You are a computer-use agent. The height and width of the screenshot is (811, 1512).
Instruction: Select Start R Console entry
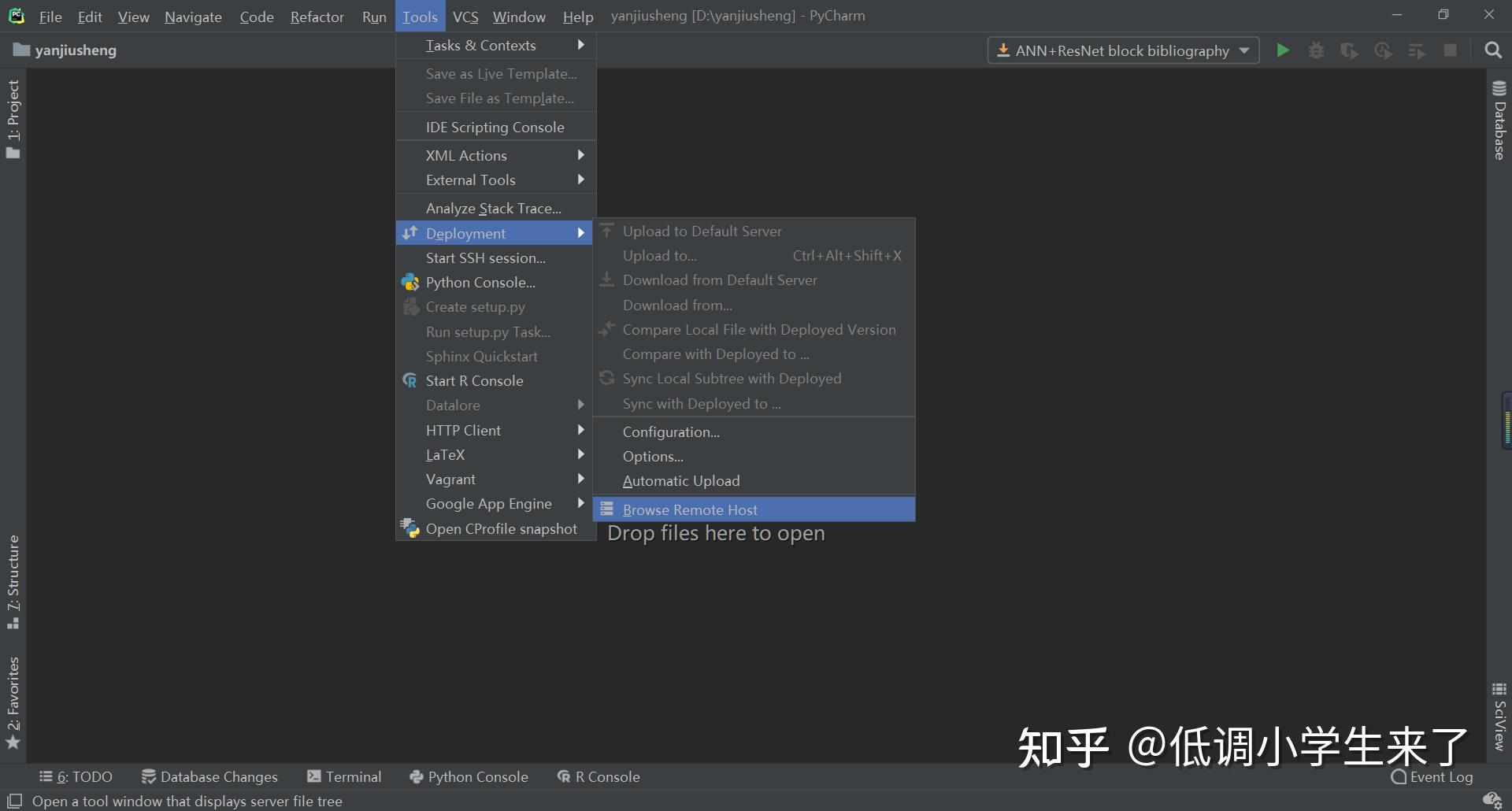click(x=495, y=380)
